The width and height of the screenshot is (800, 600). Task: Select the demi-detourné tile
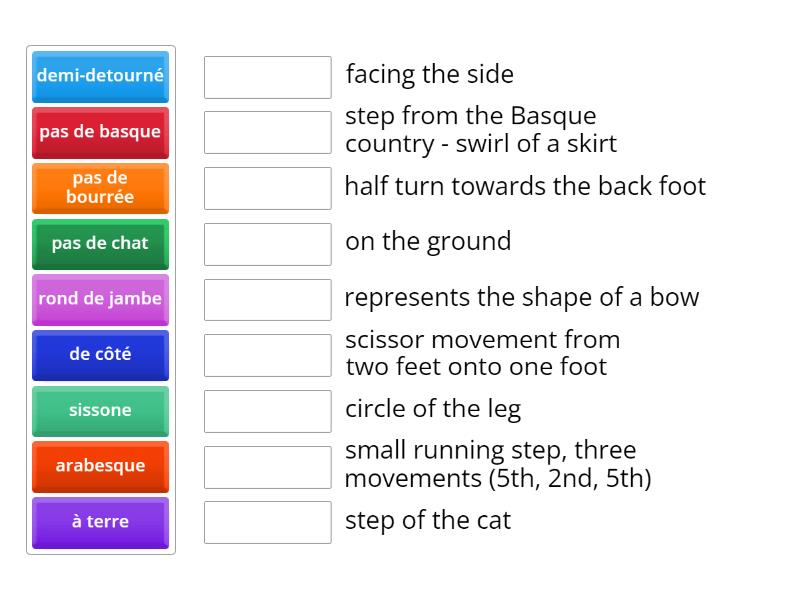(x=101, y=77)
